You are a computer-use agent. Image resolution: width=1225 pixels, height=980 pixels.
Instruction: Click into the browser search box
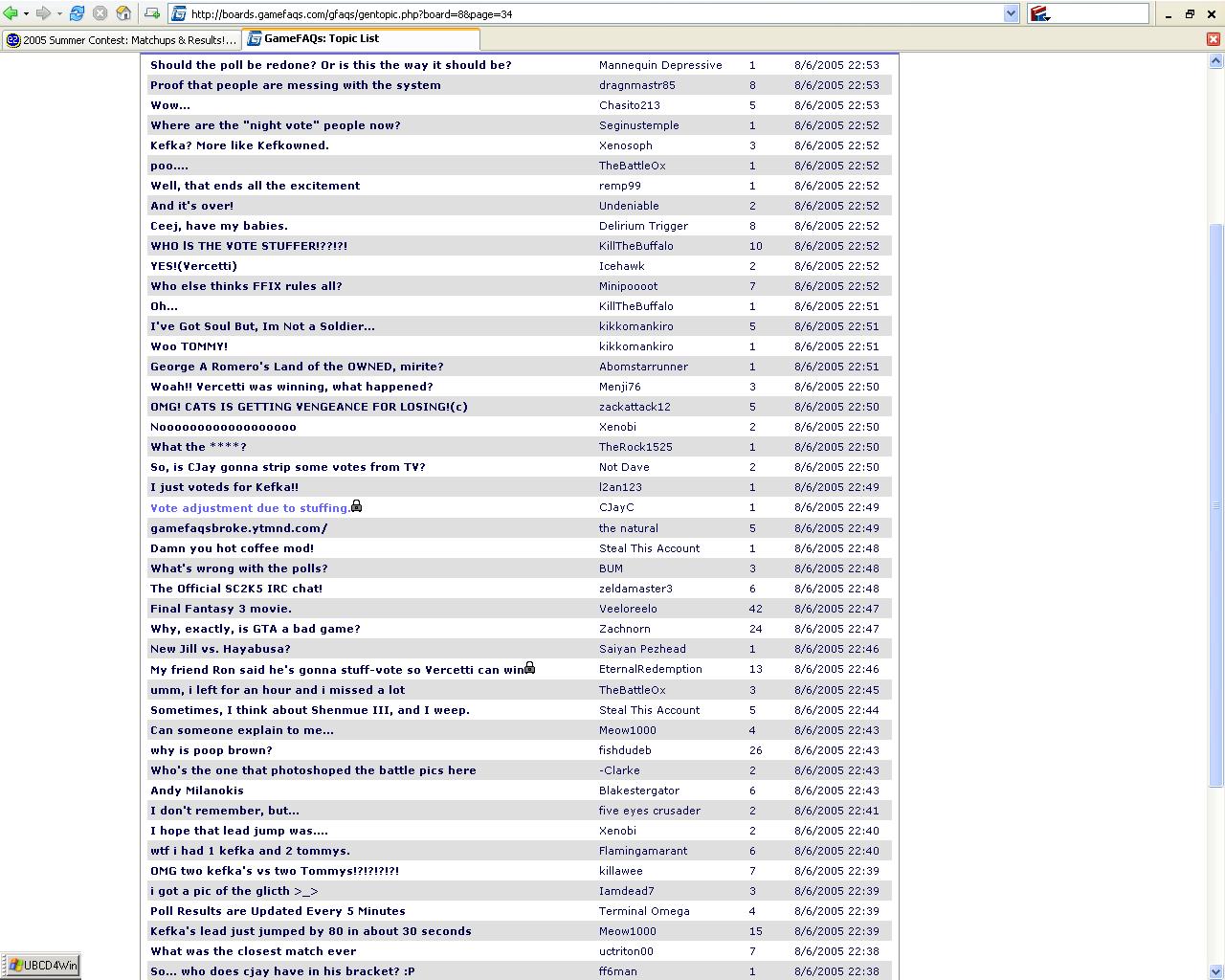(x=1100, y=13)
